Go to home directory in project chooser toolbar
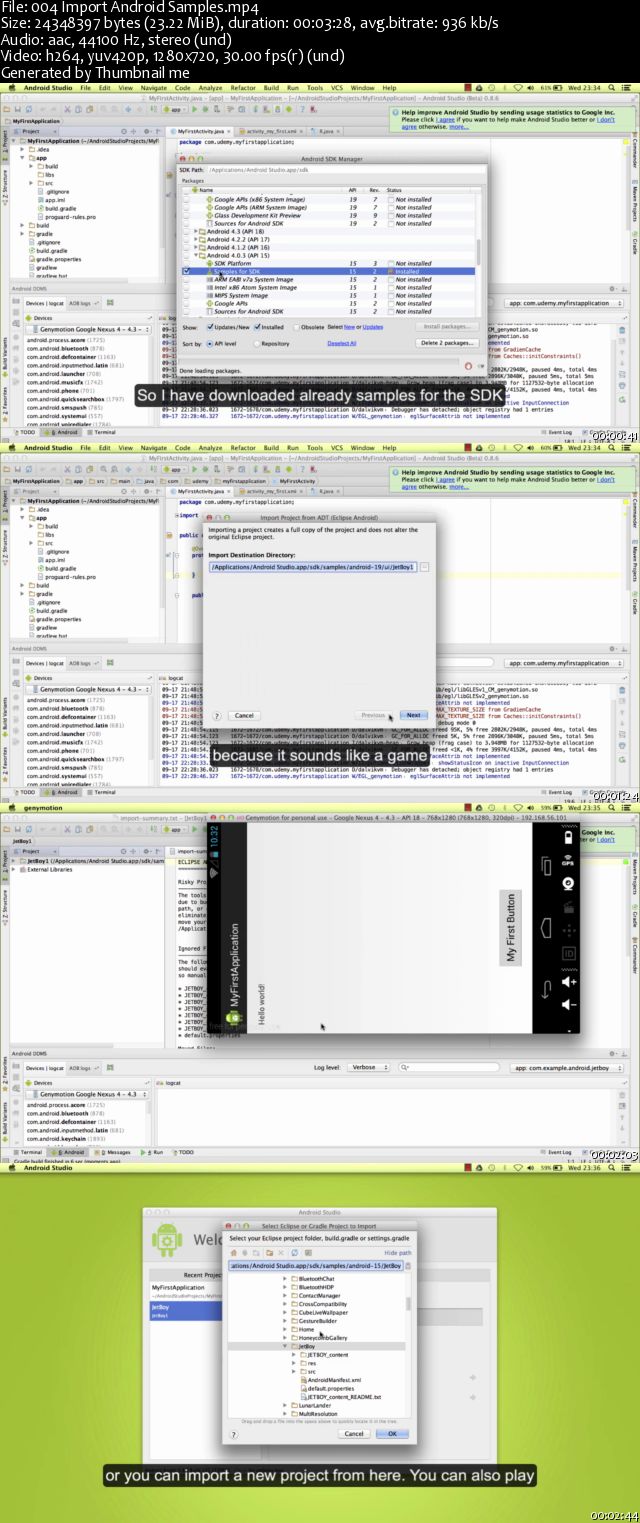640x1523 pixels. tap(234, 1253)
